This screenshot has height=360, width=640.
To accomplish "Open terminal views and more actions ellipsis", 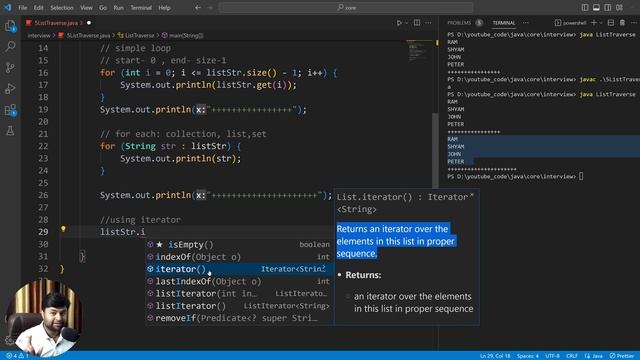I will tap(633, 23).
